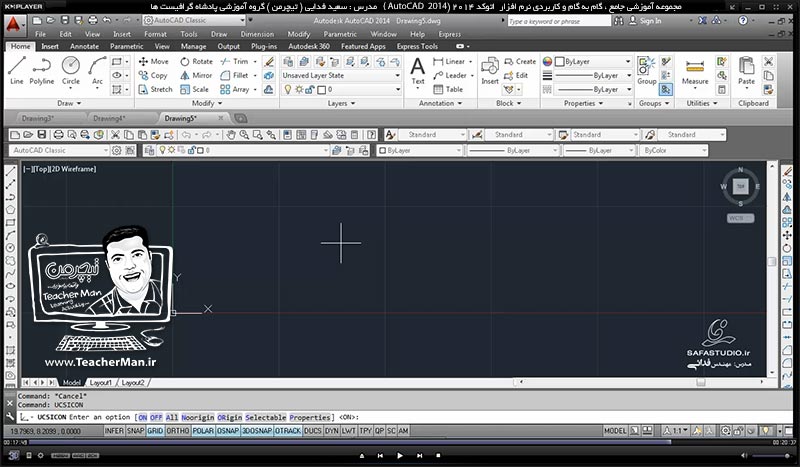Click the Pan hand icon in toolbar
The height and width of the screenshot is (467, 800).
(x=231, y=135)
